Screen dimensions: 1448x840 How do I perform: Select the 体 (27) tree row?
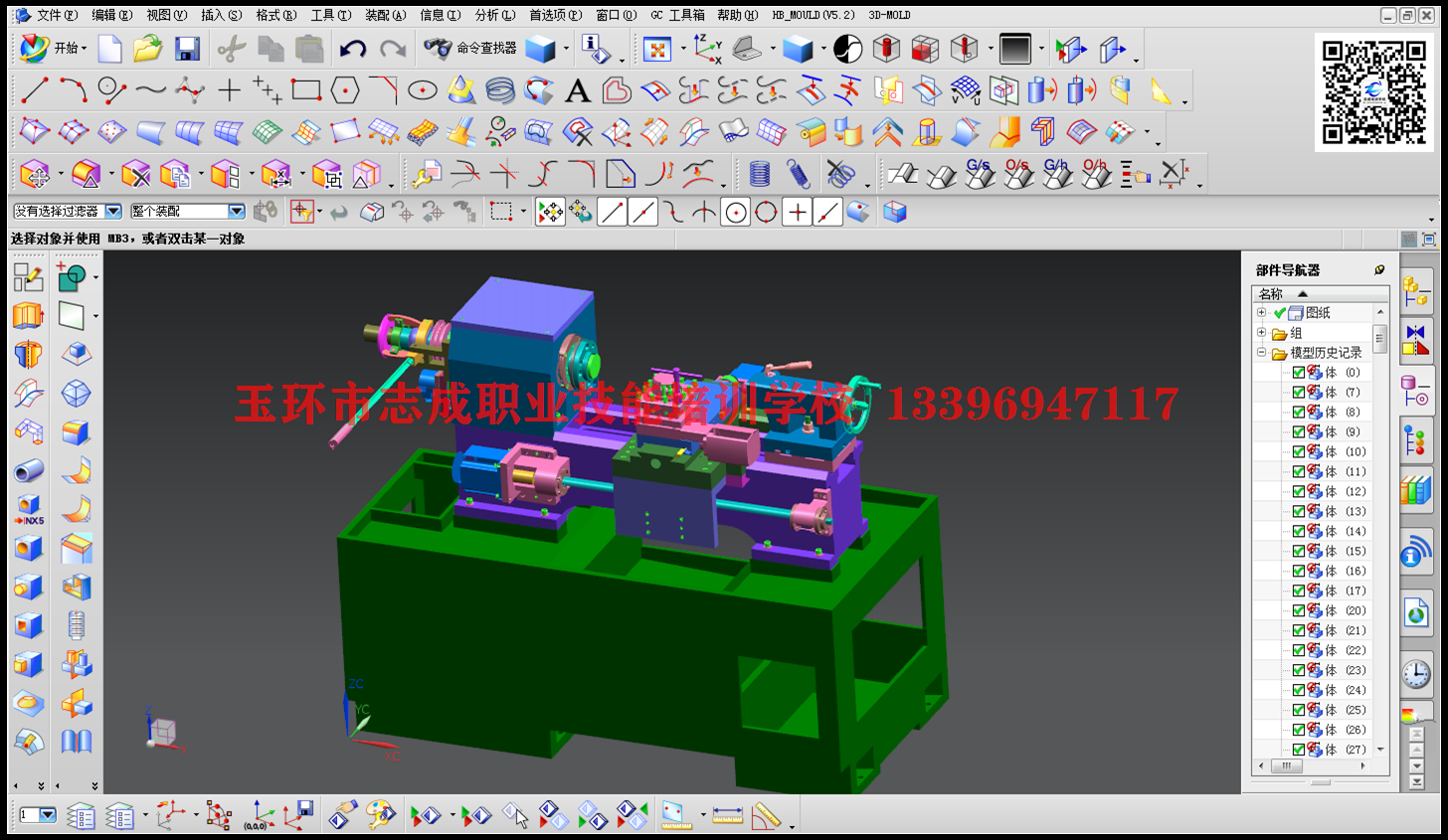click(1330, 750)
